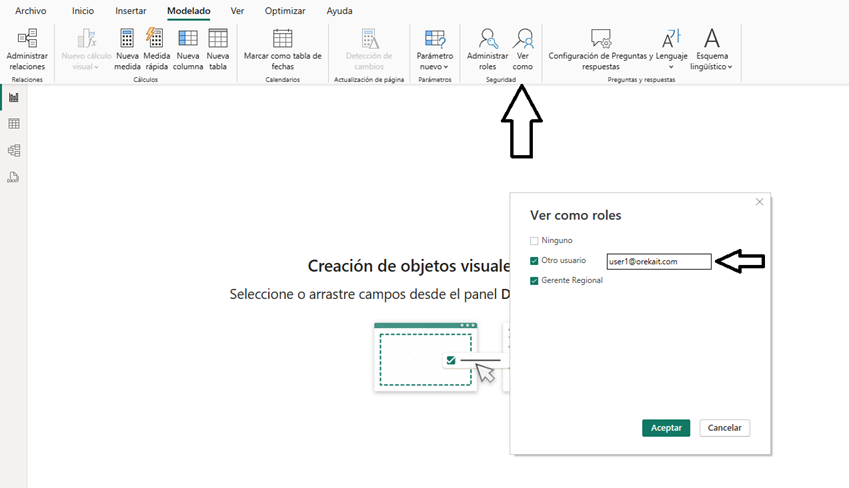Open the model view in sidebar

(14, 151)
